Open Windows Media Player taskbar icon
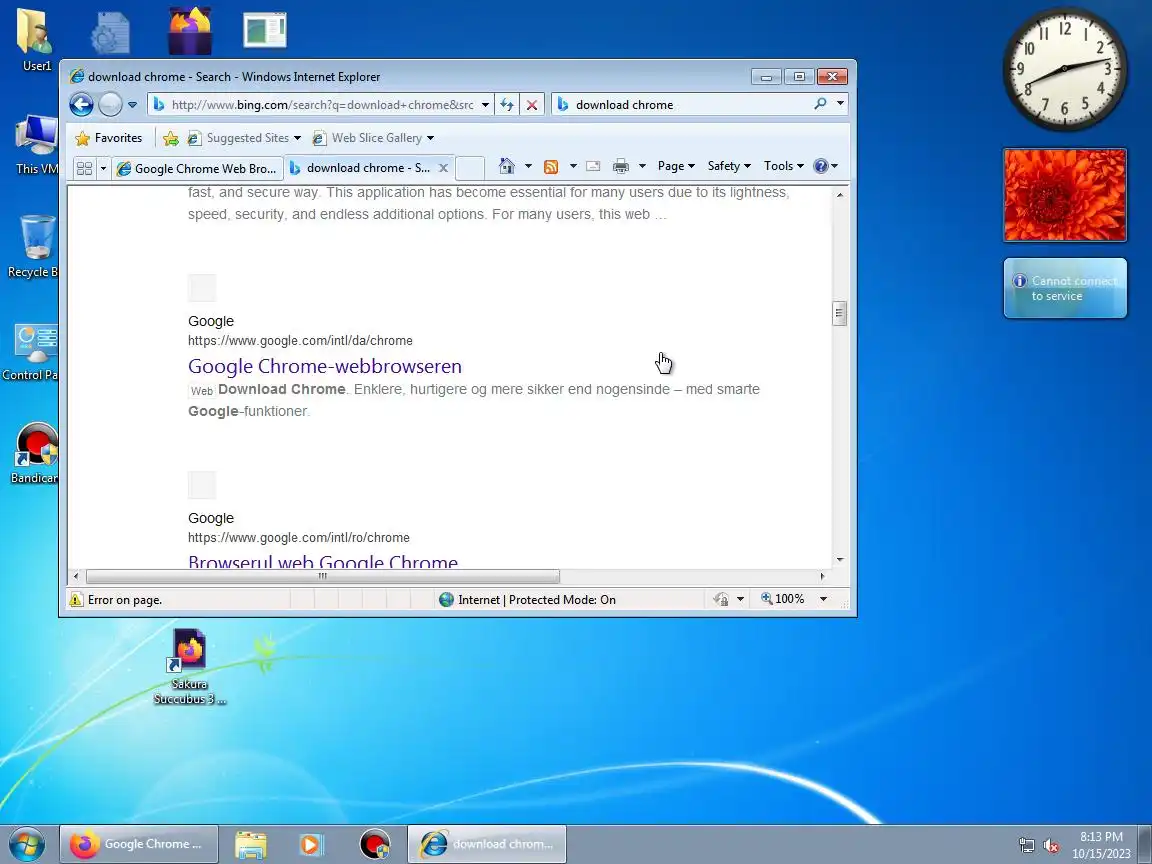The image size is (1152, 864). 312,844
